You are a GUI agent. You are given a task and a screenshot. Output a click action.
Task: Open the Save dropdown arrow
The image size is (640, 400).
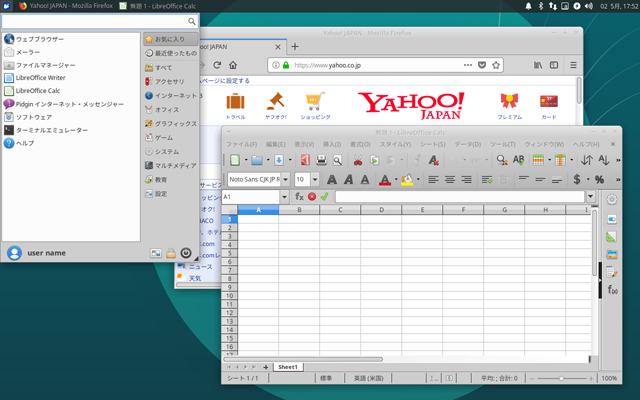point(290,160)
